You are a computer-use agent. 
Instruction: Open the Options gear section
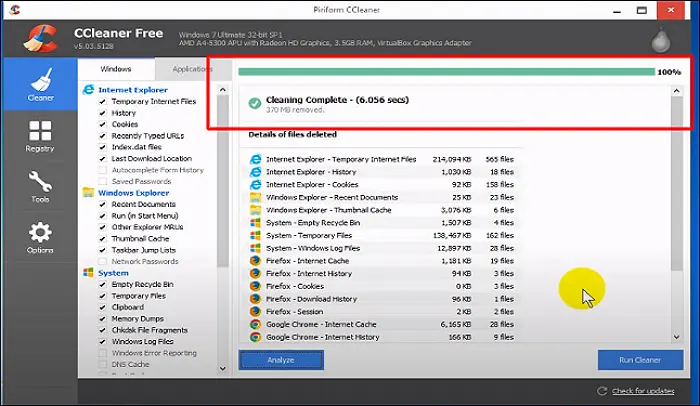click(x=40, y=238)
